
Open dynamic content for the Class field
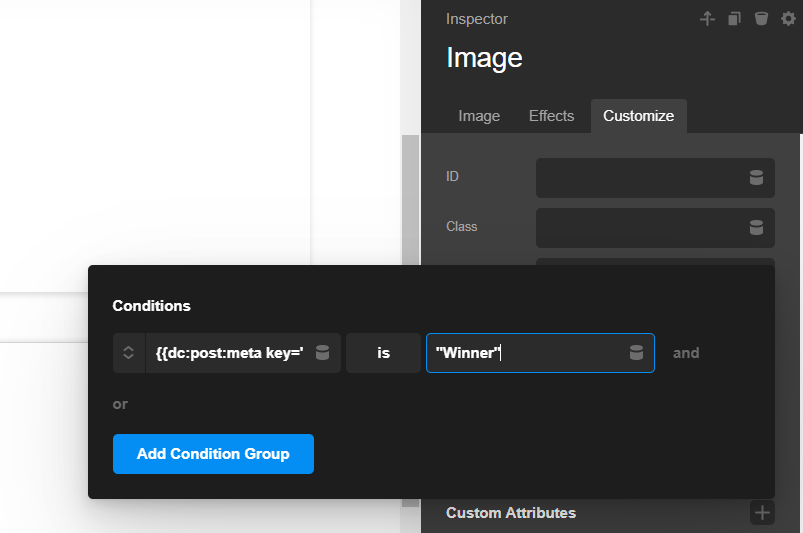click(x=756, y=227)
